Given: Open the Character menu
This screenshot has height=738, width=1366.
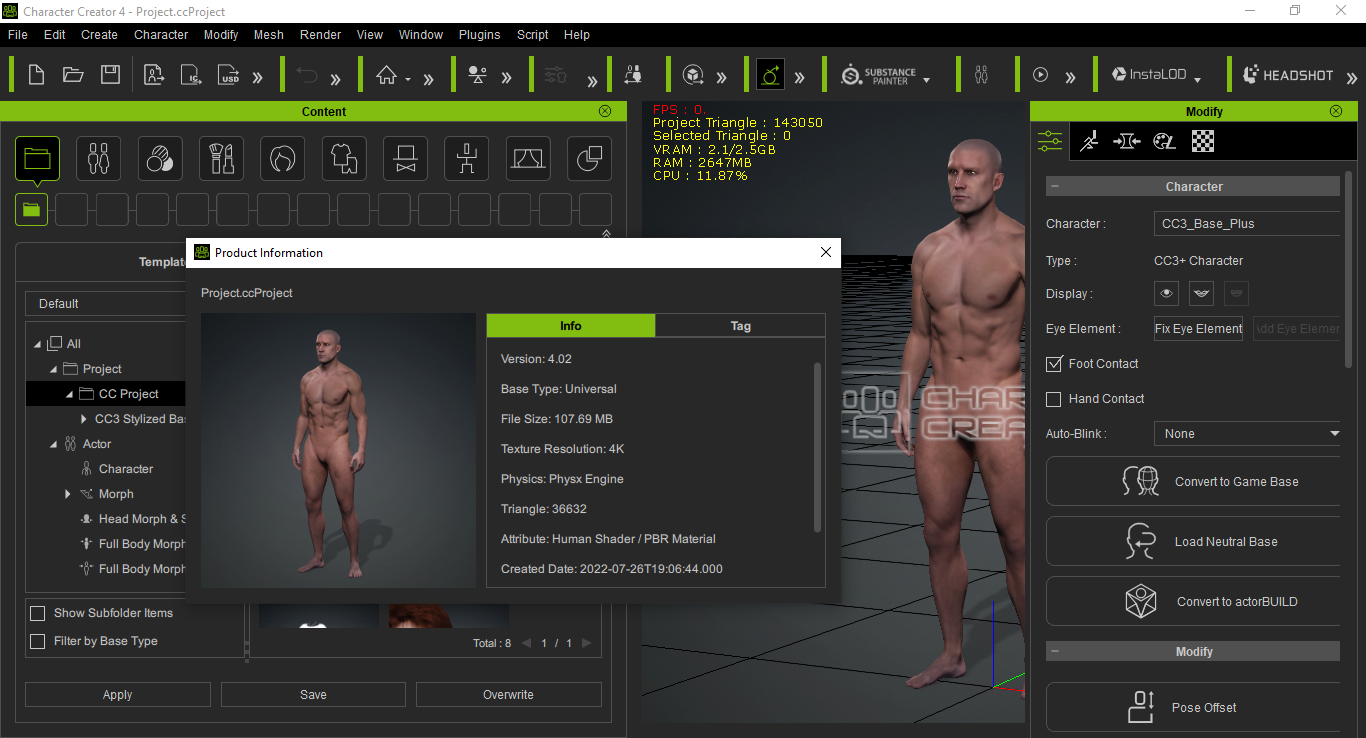Looking at the screenshot, I should 161,34.
